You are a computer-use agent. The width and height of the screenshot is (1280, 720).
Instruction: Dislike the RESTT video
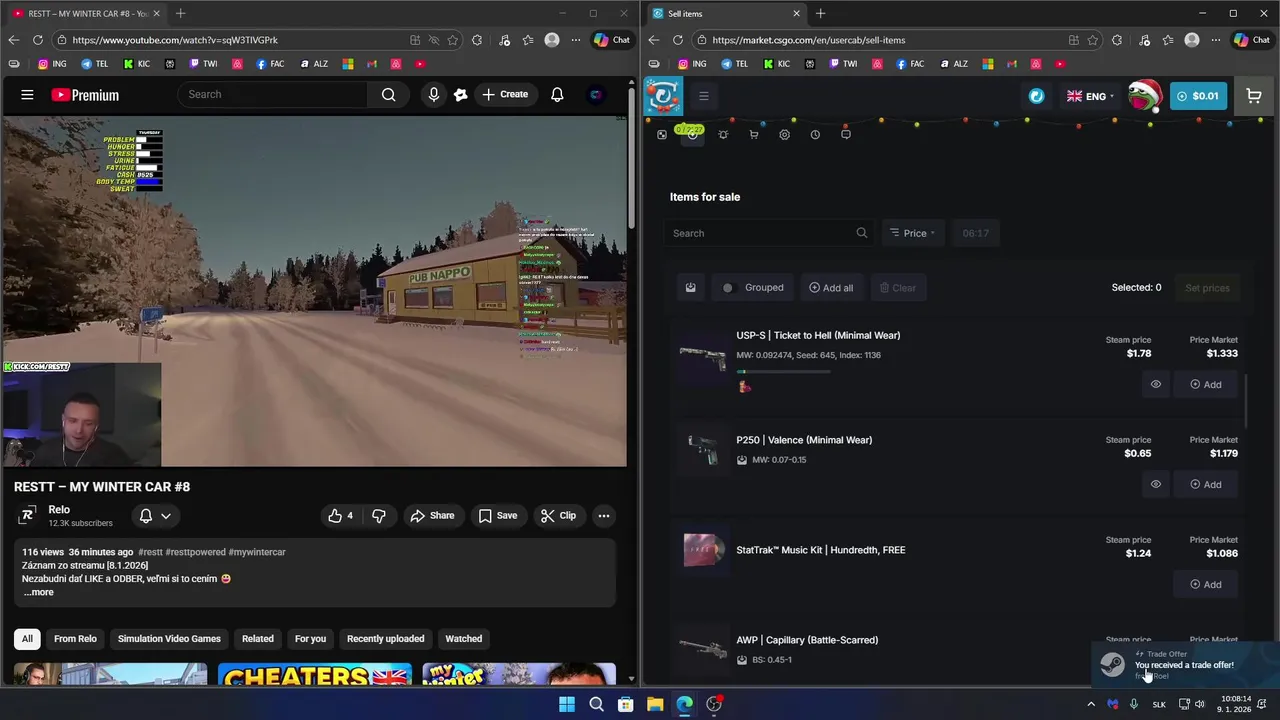[379, 516]
